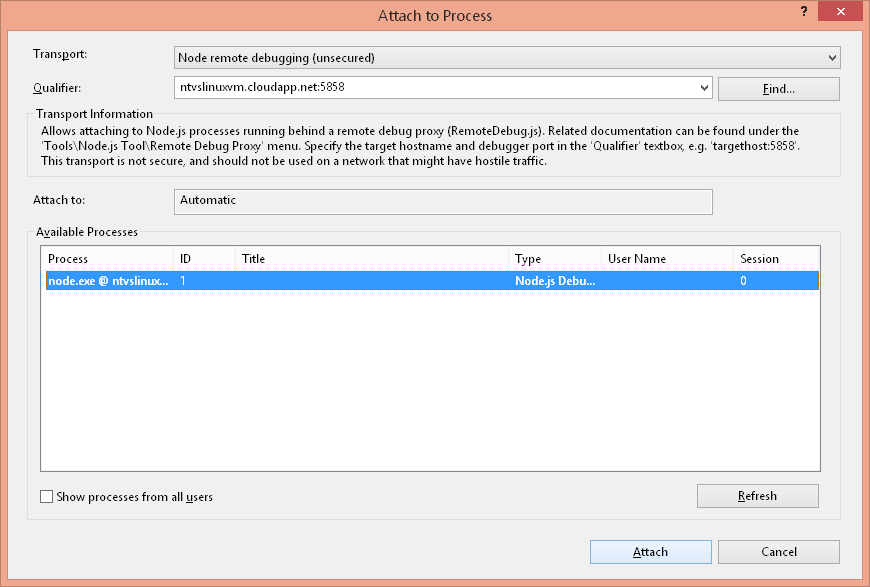Click the help question mark icon
Screen dimensions: 870x587
805,9
